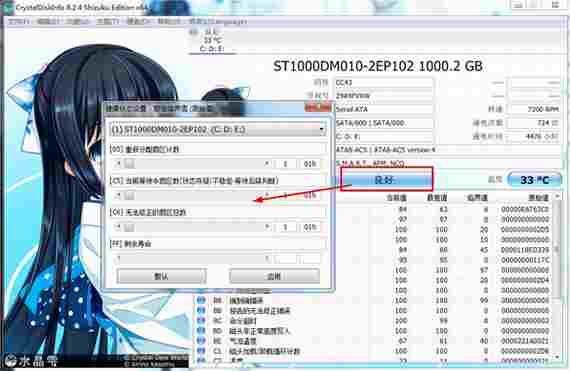Click the power-on count field 724
Viewport: 570px width, 371px height.
coord(534,123)
